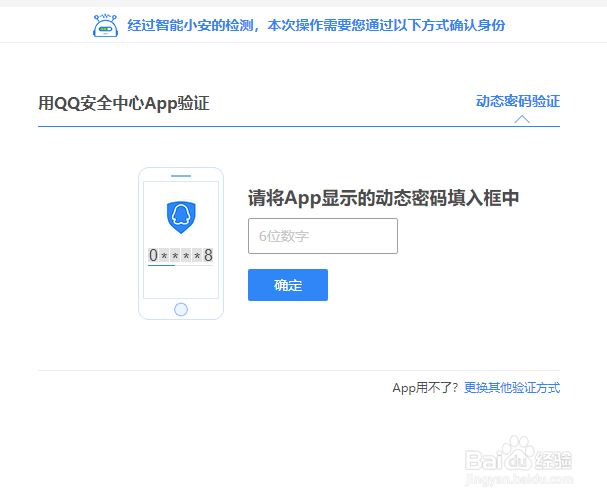Click the 6位数字 password input field
The image size is (607, 501).
click(x=323, y=236)
